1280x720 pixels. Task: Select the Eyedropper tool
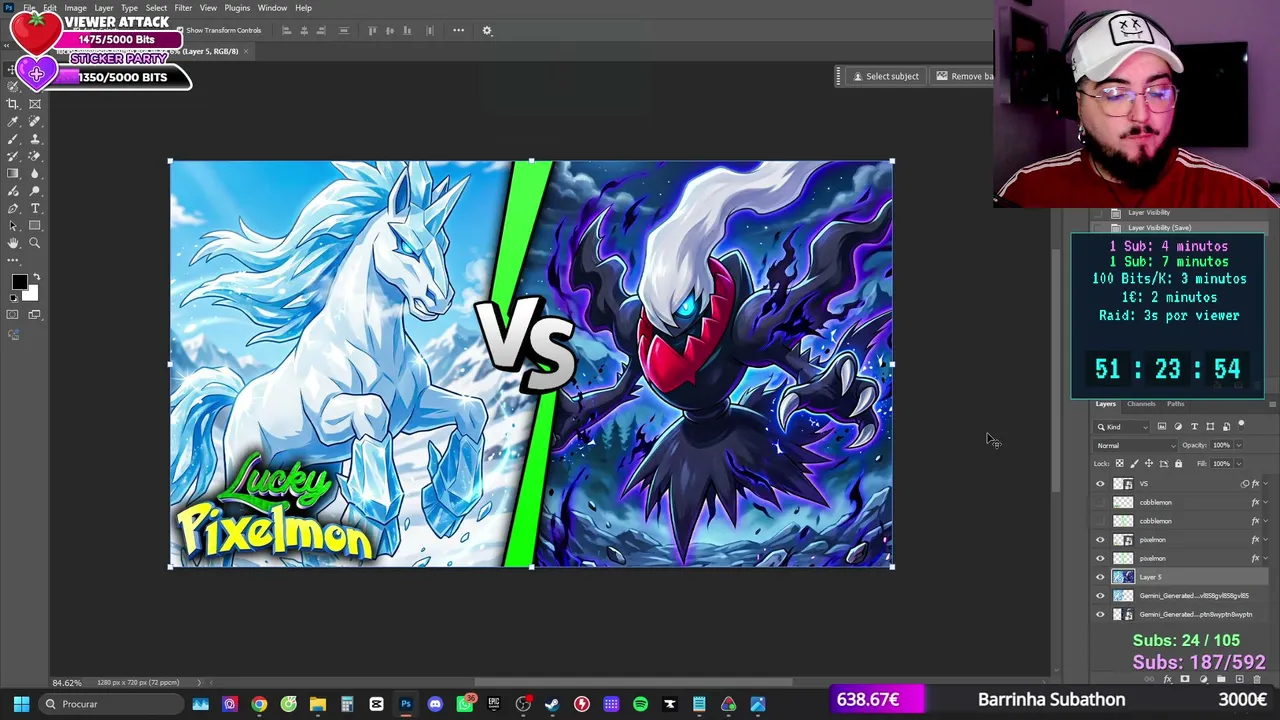pos(13,121)
